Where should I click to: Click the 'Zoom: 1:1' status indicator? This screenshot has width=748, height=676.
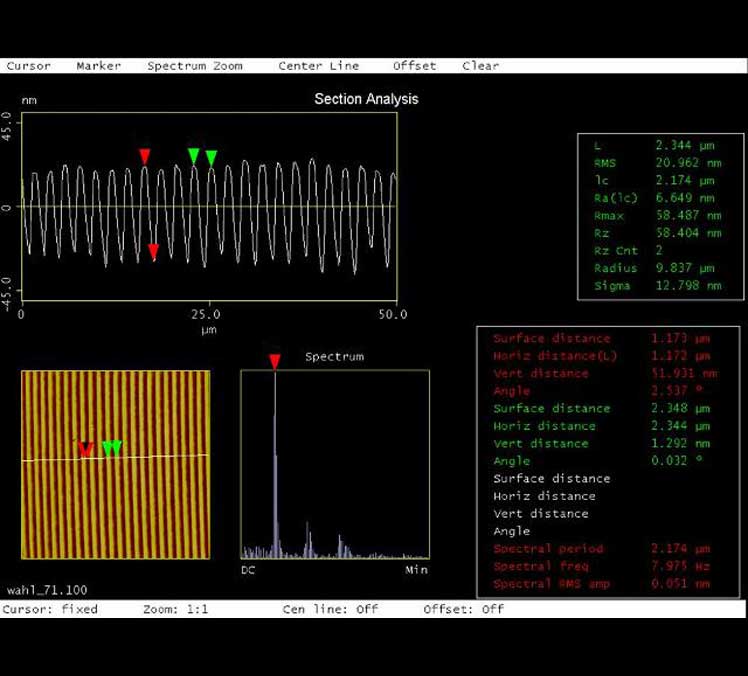click(176, 609)
